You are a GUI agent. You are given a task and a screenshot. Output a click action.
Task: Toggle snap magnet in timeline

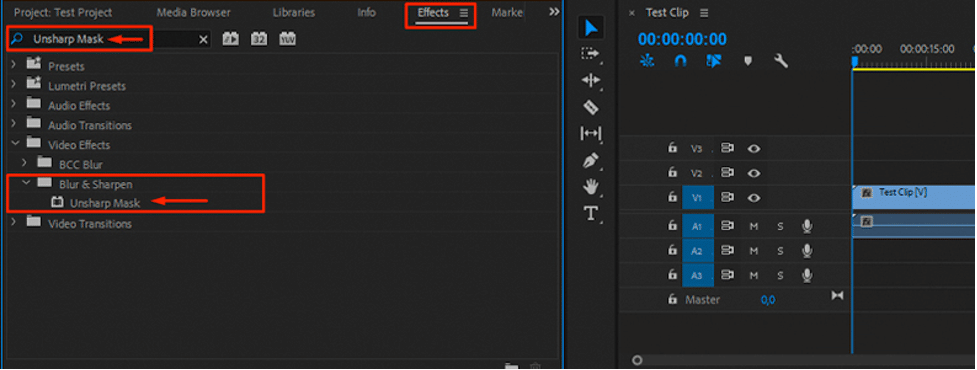click(x=680, y=60)
